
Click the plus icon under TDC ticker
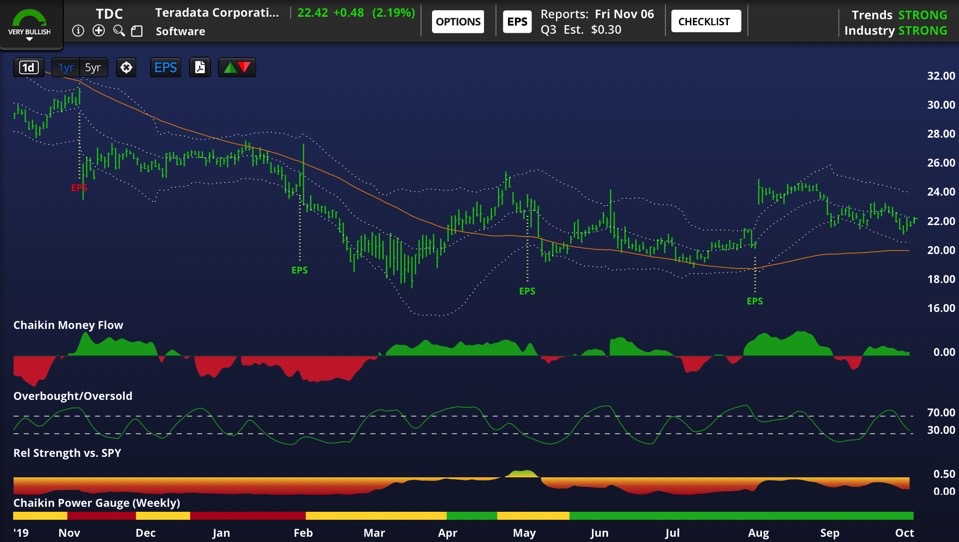coord(98,31)
